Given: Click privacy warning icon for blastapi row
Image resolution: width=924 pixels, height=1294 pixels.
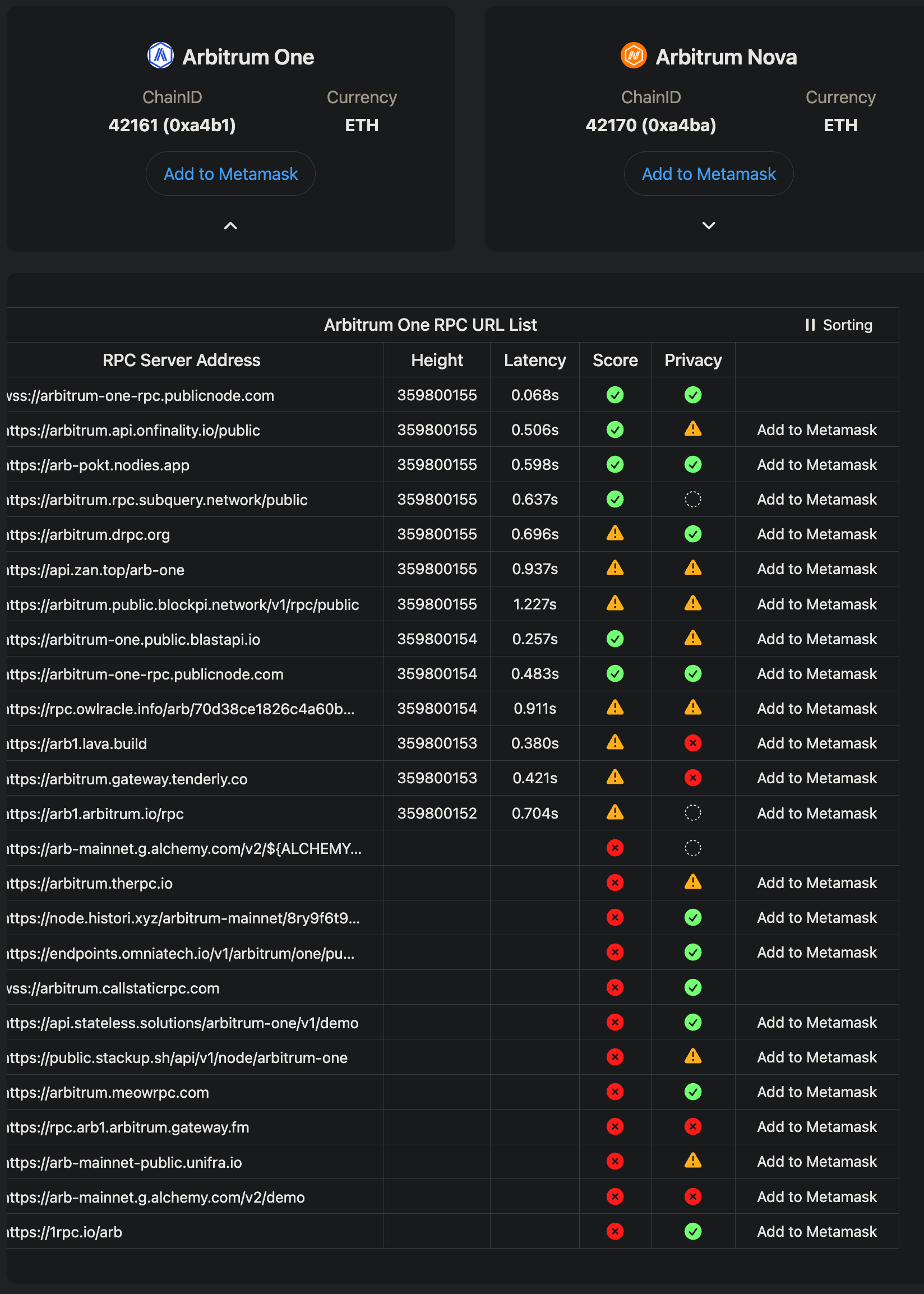Looking at the screenshot, I should pos(693,638).
